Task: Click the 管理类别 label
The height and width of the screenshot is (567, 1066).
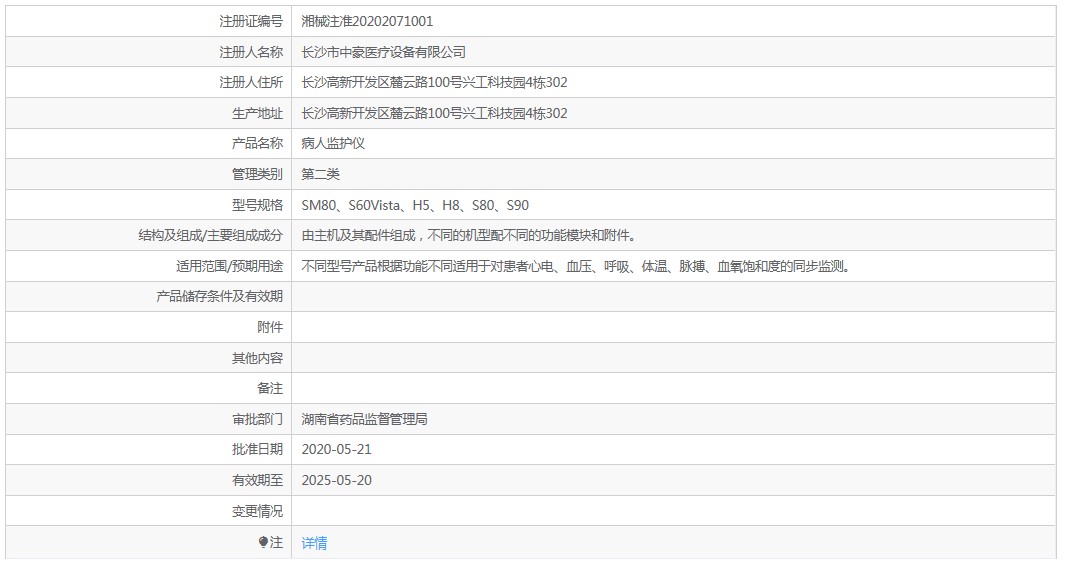Action: (257, 174)
